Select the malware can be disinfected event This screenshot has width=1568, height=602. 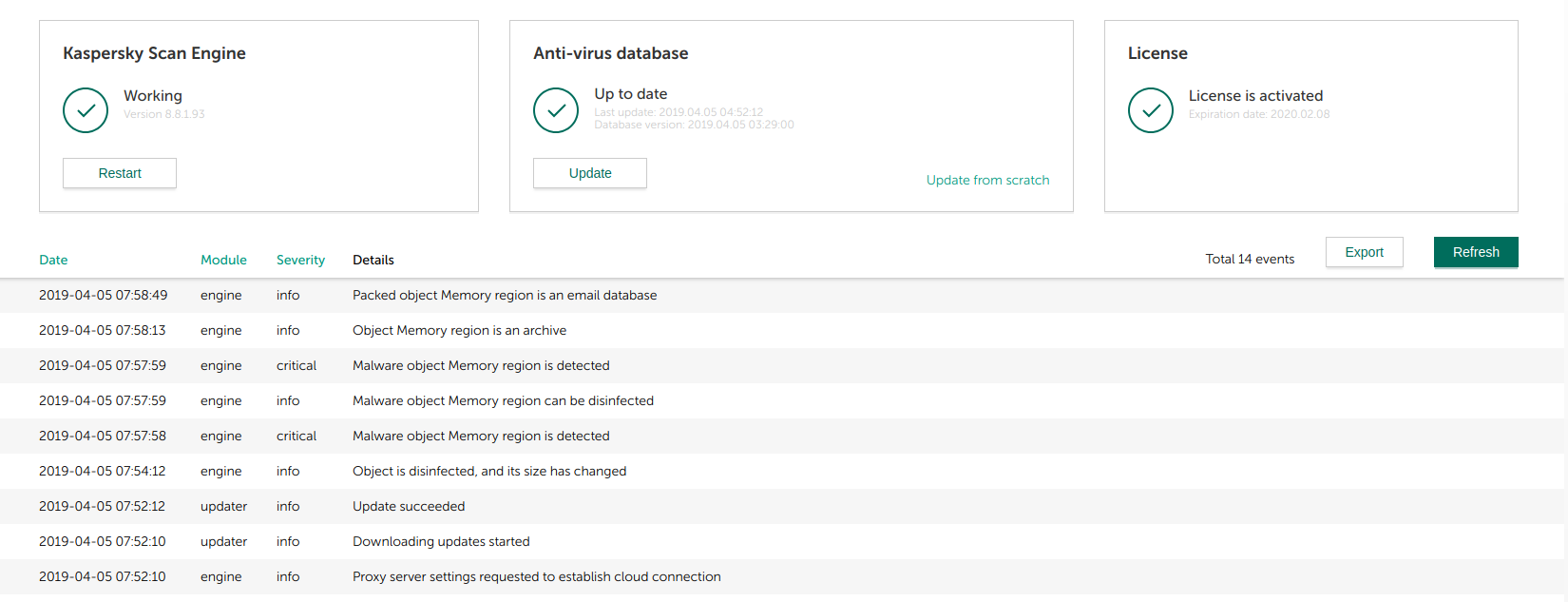coord(503,401)
